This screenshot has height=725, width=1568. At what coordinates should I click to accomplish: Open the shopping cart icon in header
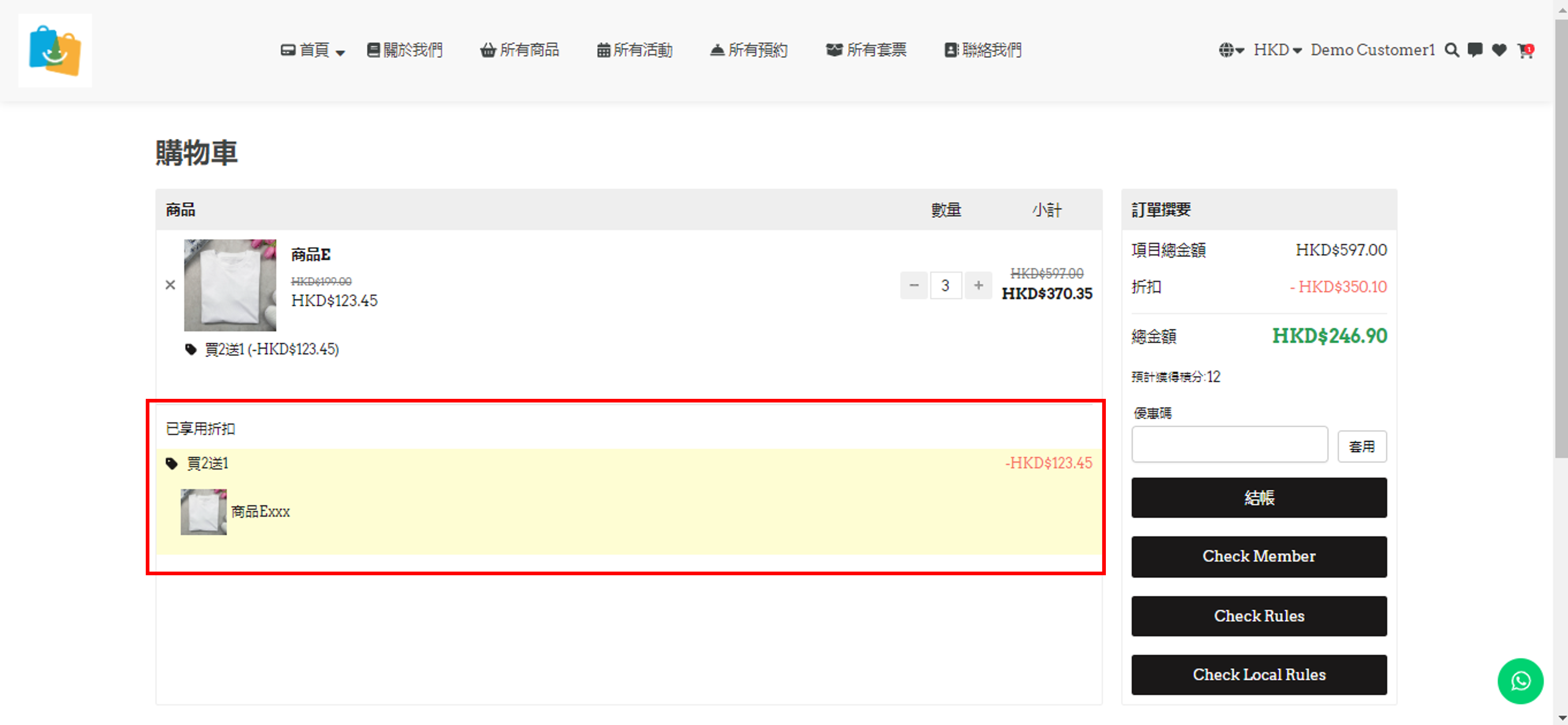pyautogui.click(x=1525, y=50)
